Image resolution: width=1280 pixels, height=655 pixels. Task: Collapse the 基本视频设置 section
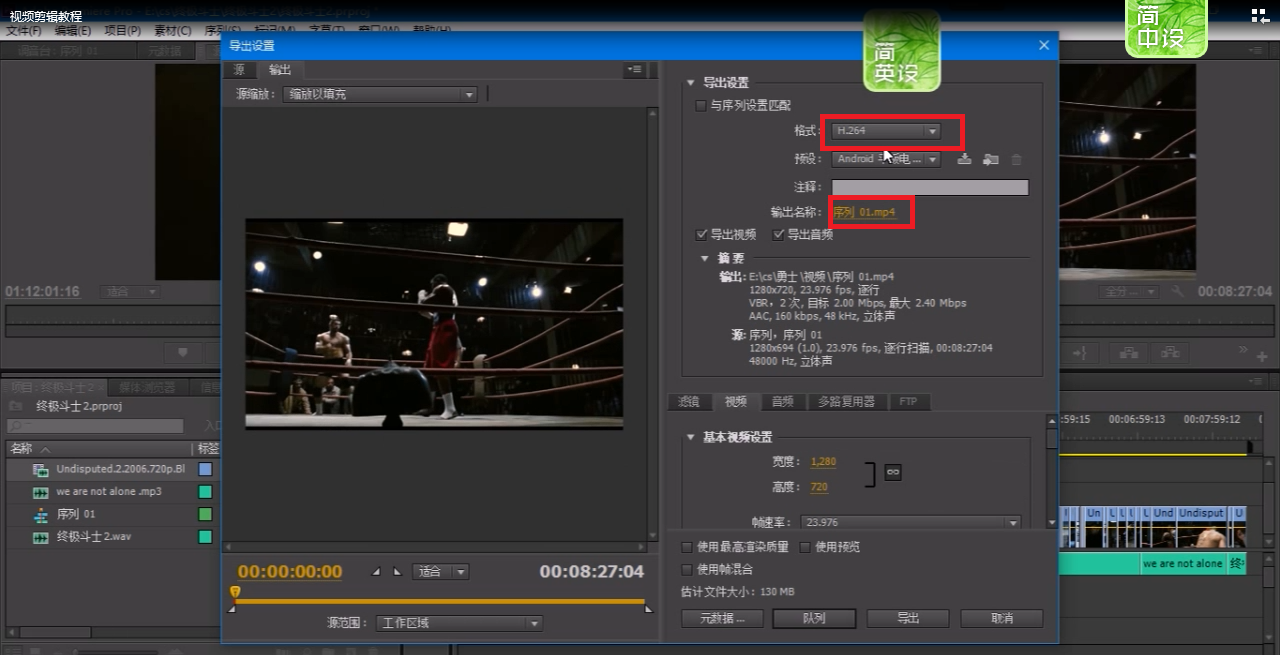click(x=690, y=437)
